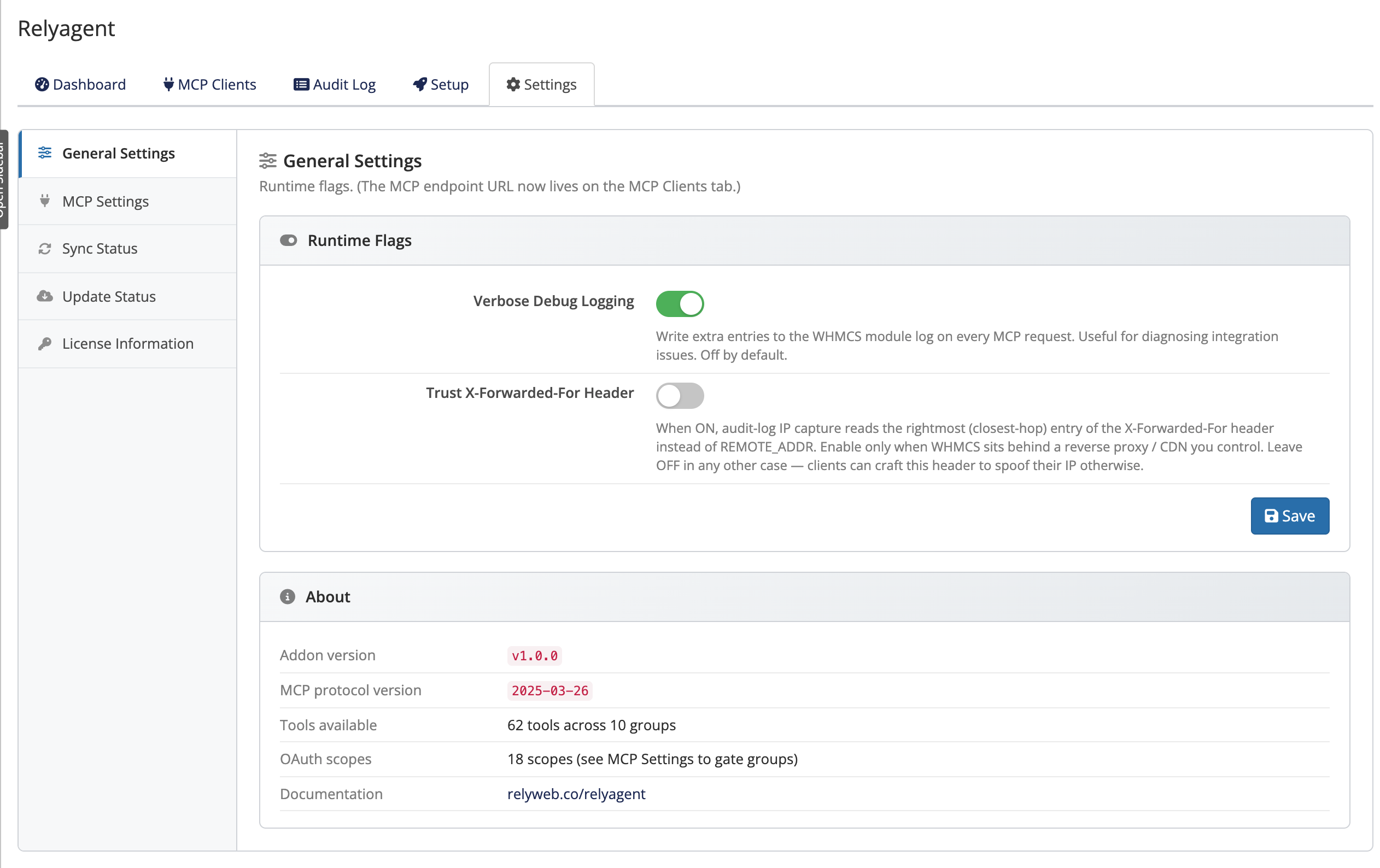Screen dimensions: 1380x868
Task: Open Sync Status in the sidebar
Action: point(128,249)
